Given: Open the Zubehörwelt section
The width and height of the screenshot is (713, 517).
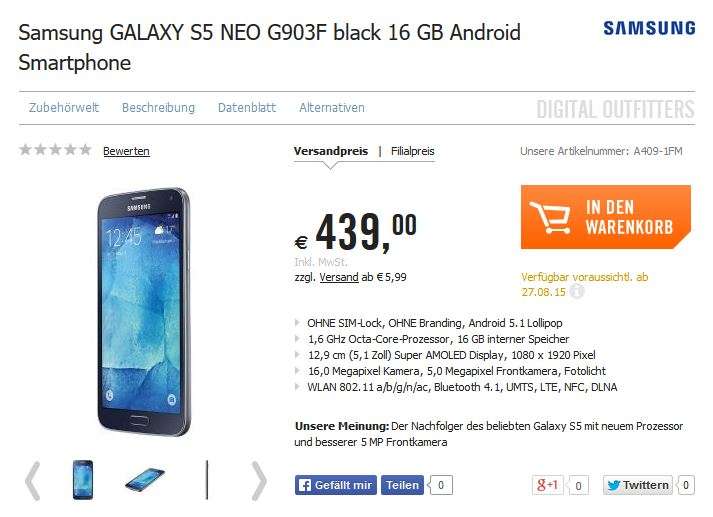Looking at the screenshot, I should 64,108.
